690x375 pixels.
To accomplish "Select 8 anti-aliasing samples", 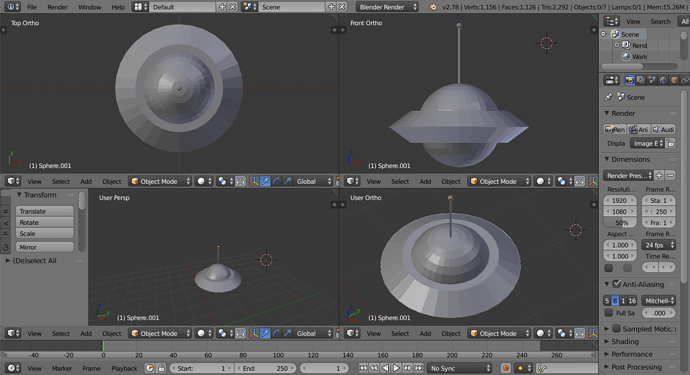I will coord(615,301).
